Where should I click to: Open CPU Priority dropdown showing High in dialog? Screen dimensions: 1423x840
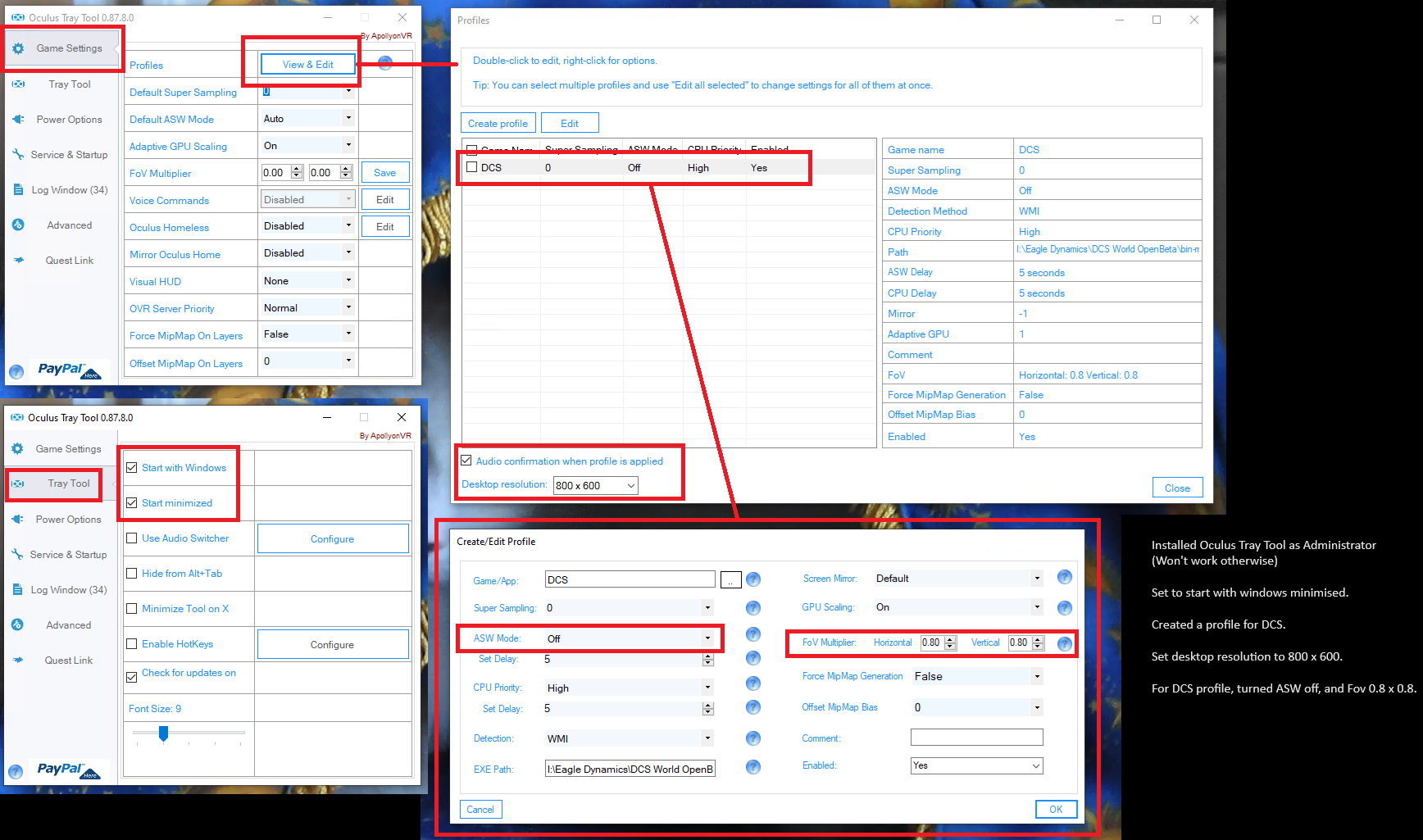pyautogui.click(x=629, y=688)
